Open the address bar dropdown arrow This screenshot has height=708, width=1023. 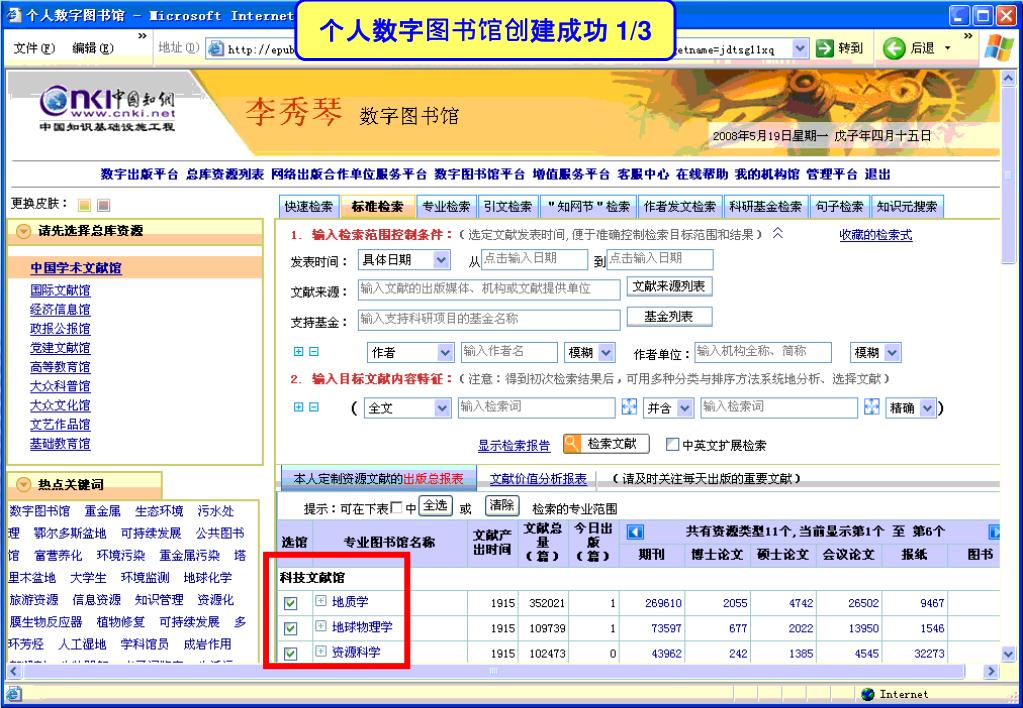tap(800, 48)
